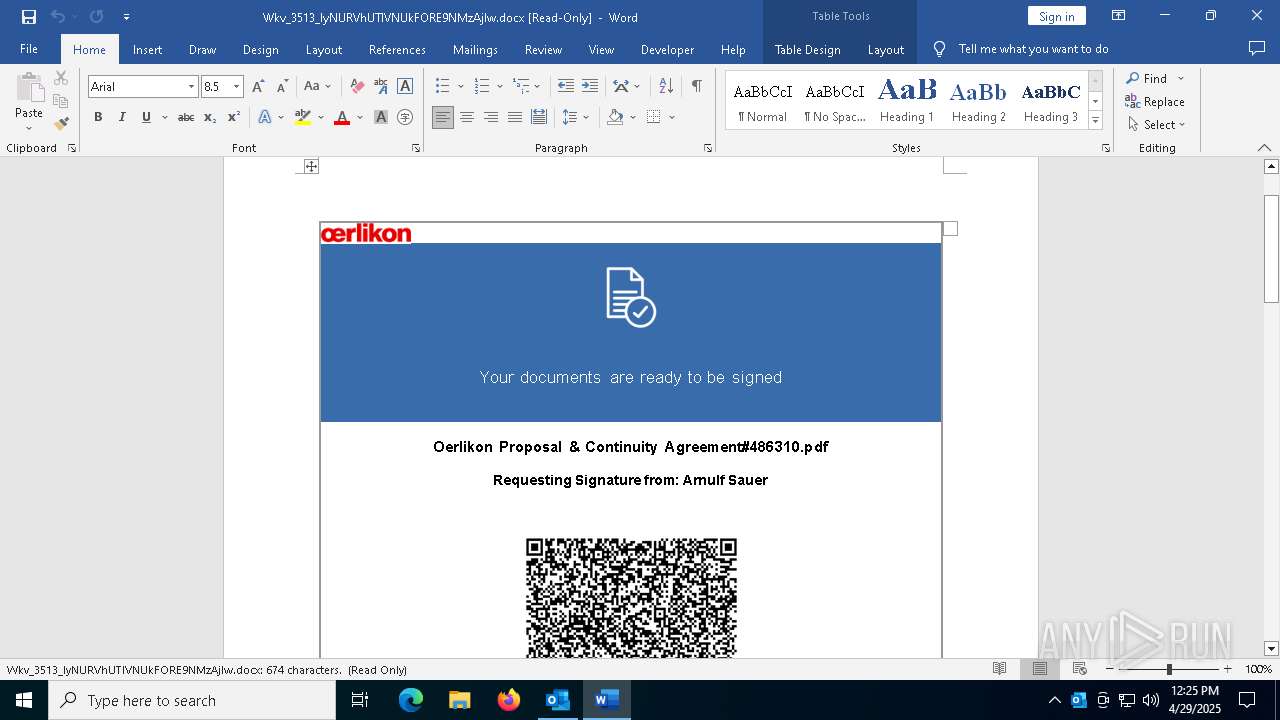Toggle Align Left paragraph alignment
The image size is (1280, 720).
click(x=443, y=117)
